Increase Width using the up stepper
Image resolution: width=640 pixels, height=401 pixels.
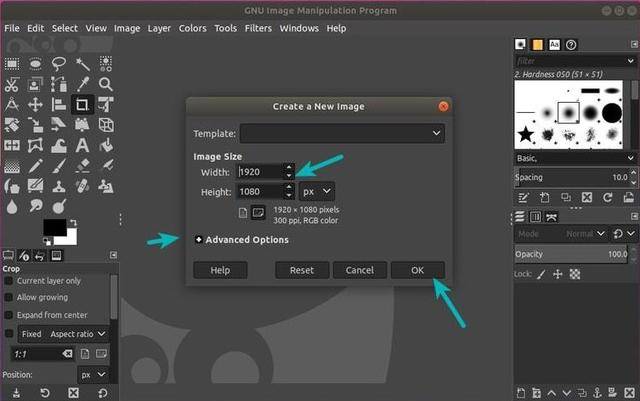289,167
